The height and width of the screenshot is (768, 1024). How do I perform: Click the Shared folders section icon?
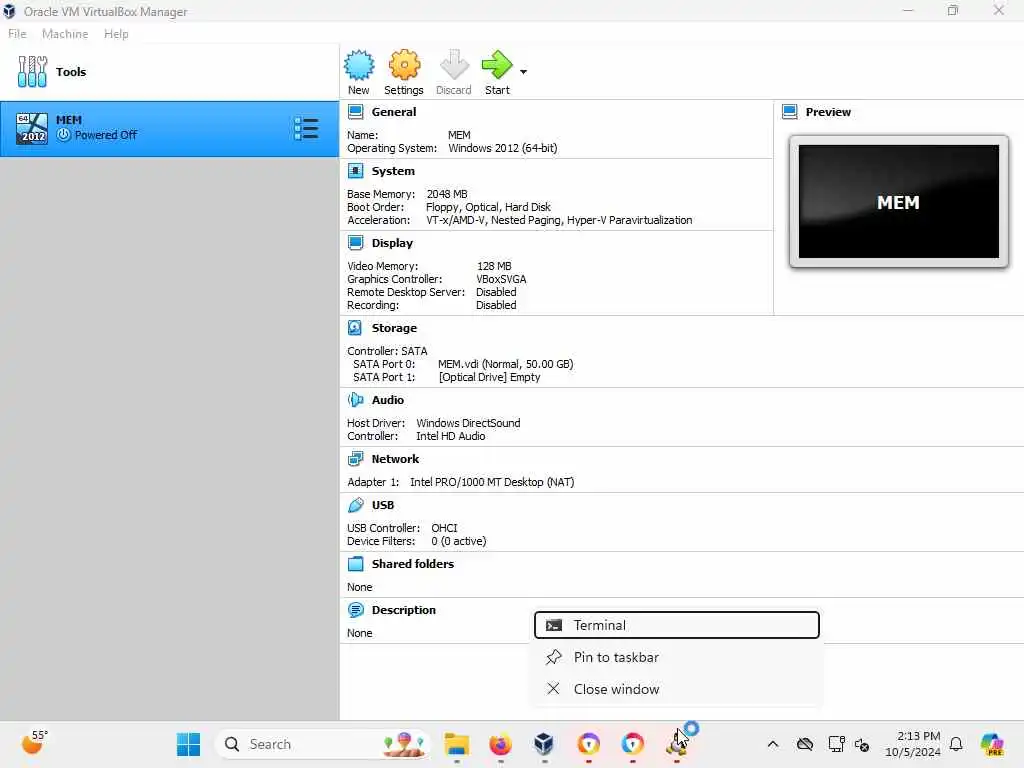(x=355, y=564)
